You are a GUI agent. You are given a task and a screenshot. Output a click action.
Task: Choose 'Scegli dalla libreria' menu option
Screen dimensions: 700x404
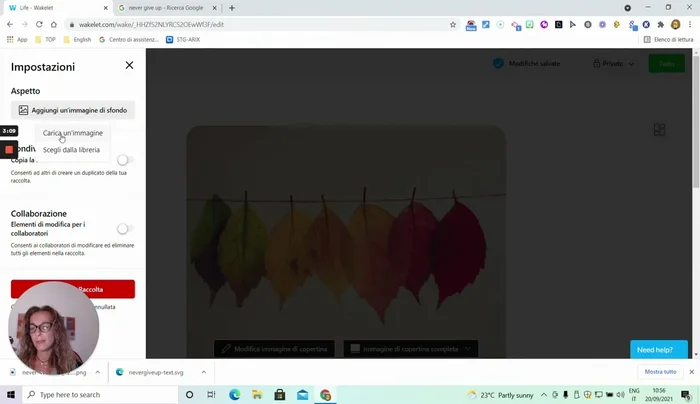tap(71, 150)
